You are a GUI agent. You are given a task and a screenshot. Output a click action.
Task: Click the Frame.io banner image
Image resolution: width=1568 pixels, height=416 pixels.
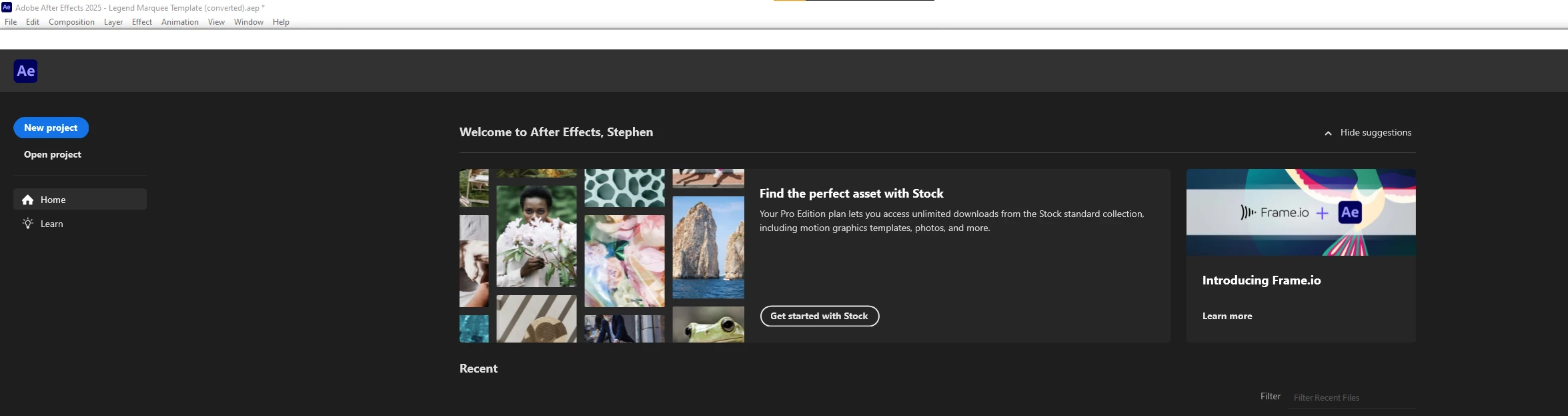click(1301, 212)
